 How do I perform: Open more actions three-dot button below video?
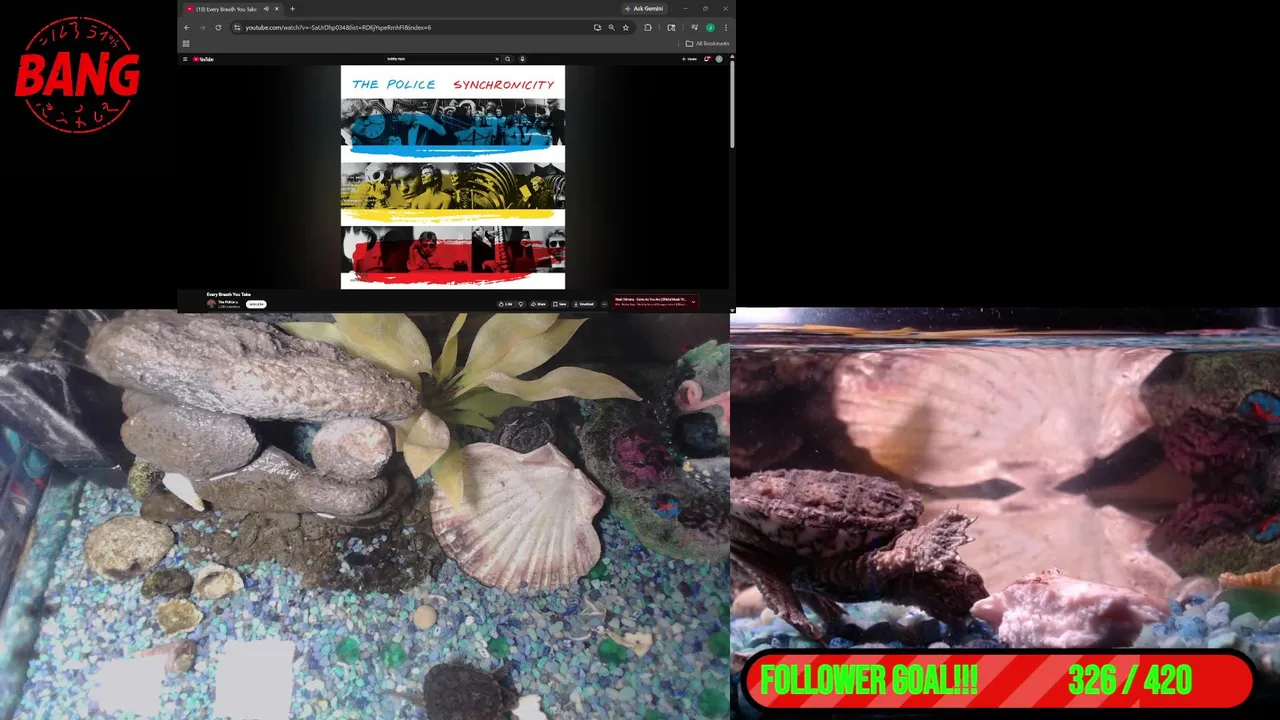(x=604, y=304)
